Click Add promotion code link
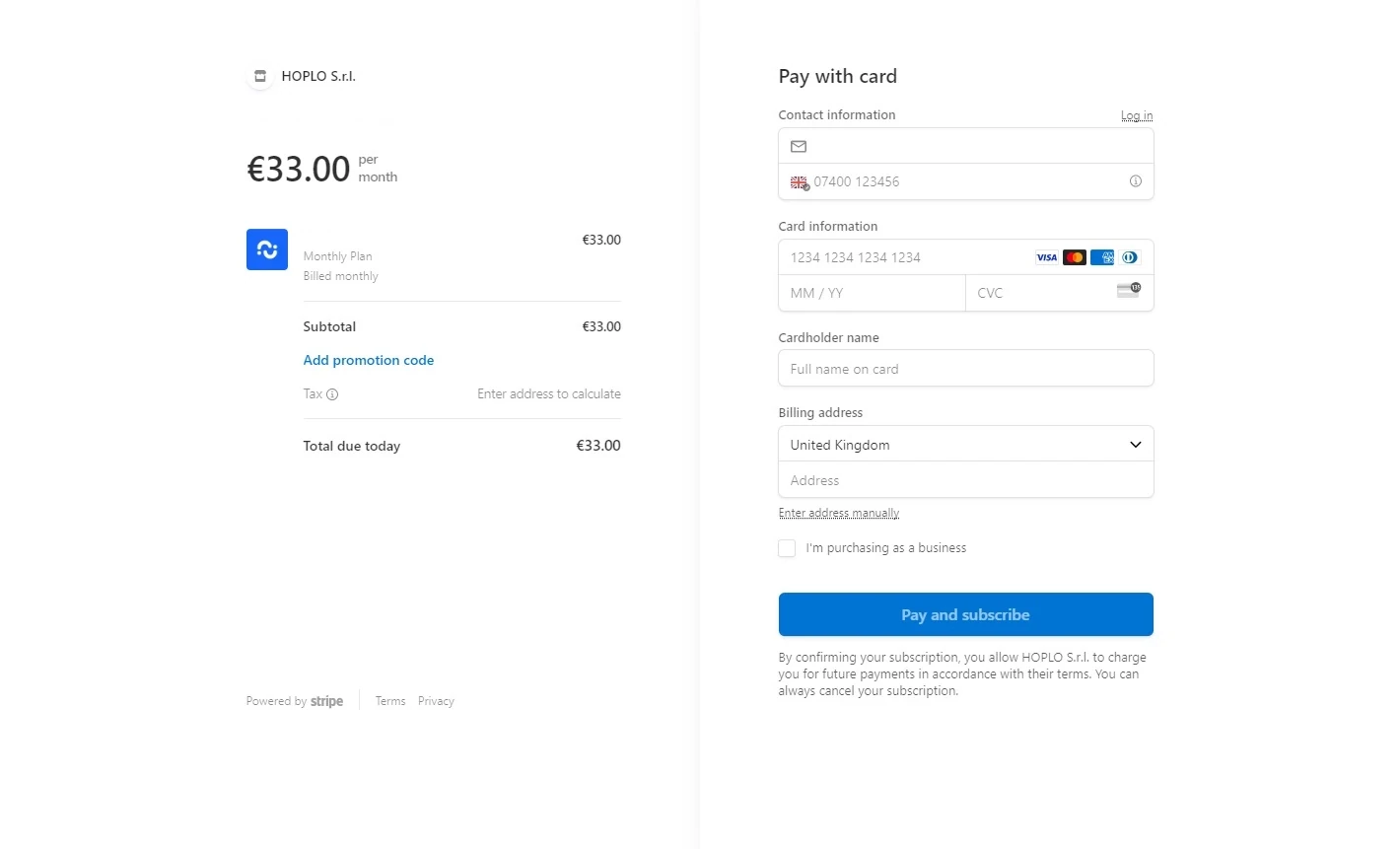The image size is (1400, 849). [x=369, y=360]
